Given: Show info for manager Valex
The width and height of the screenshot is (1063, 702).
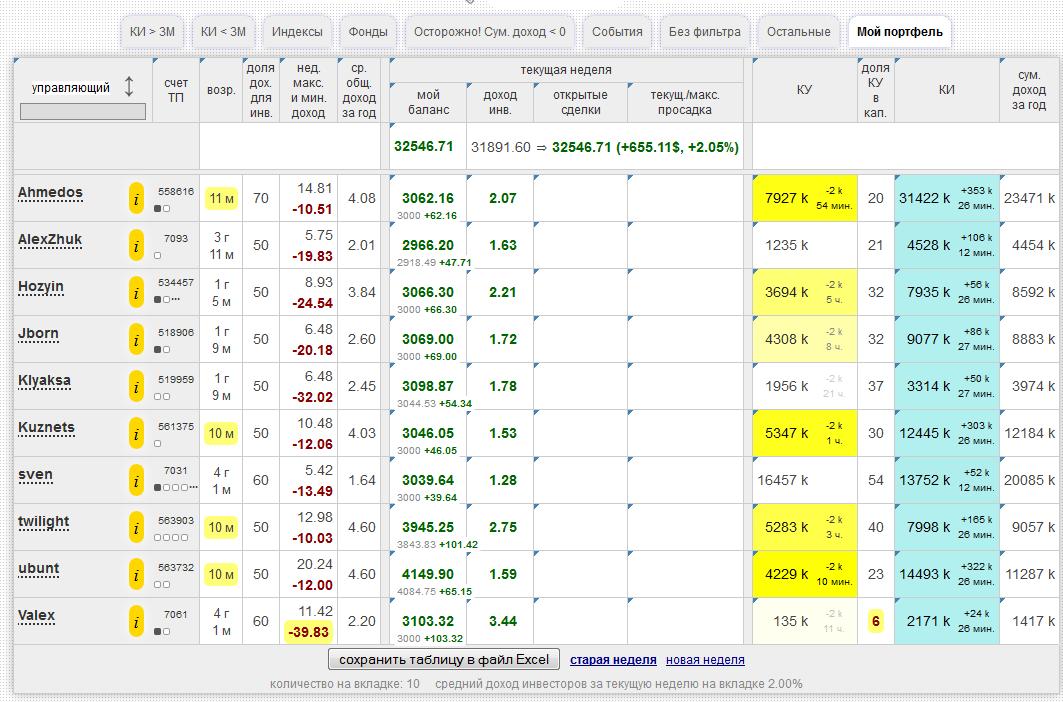Looking at the screenshot, I should tap(136, 621).
